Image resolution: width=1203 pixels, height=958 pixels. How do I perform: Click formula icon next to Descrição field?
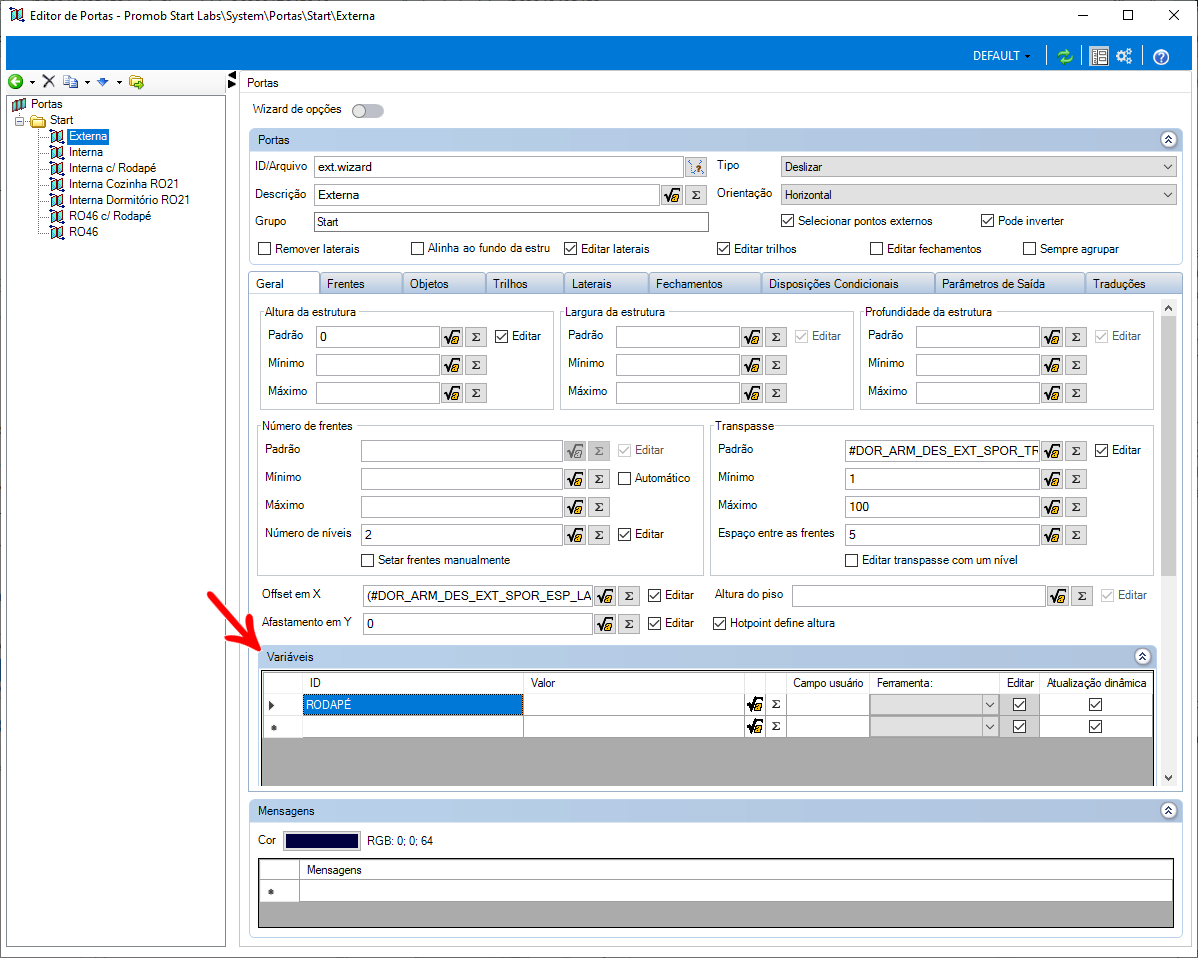tap(672, 195)
